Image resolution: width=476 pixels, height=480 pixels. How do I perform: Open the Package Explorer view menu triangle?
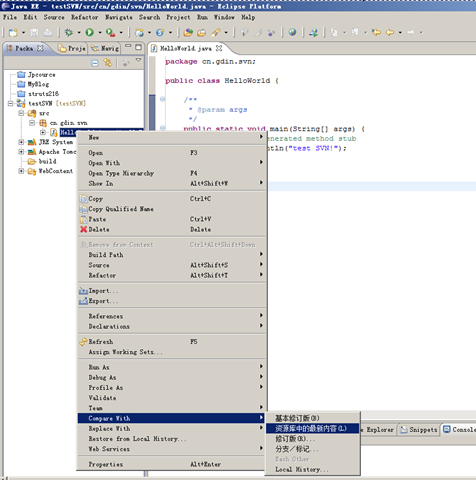(138, 60)
